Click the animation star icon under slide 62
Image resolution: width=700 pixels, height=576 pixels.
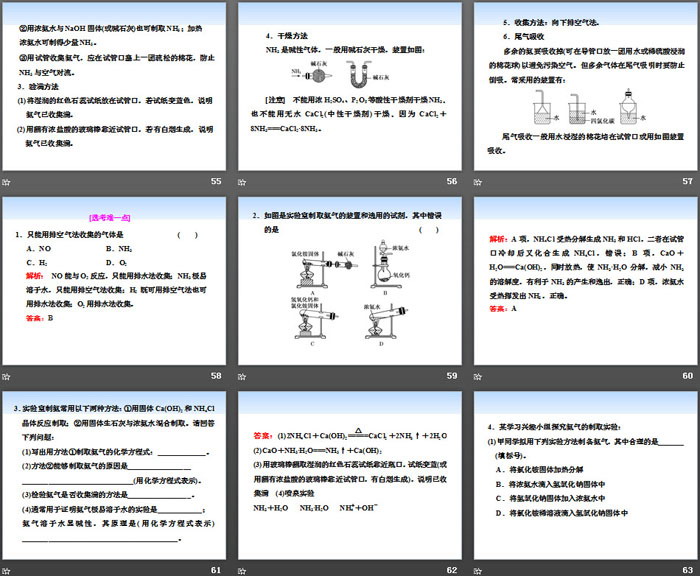pos(241,570)
